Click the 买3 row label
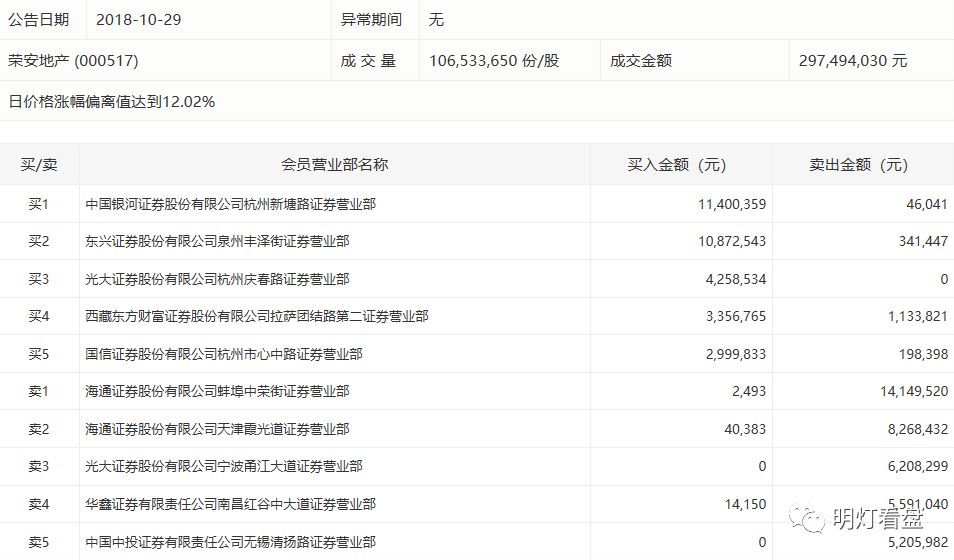 (x=38, y=279)
